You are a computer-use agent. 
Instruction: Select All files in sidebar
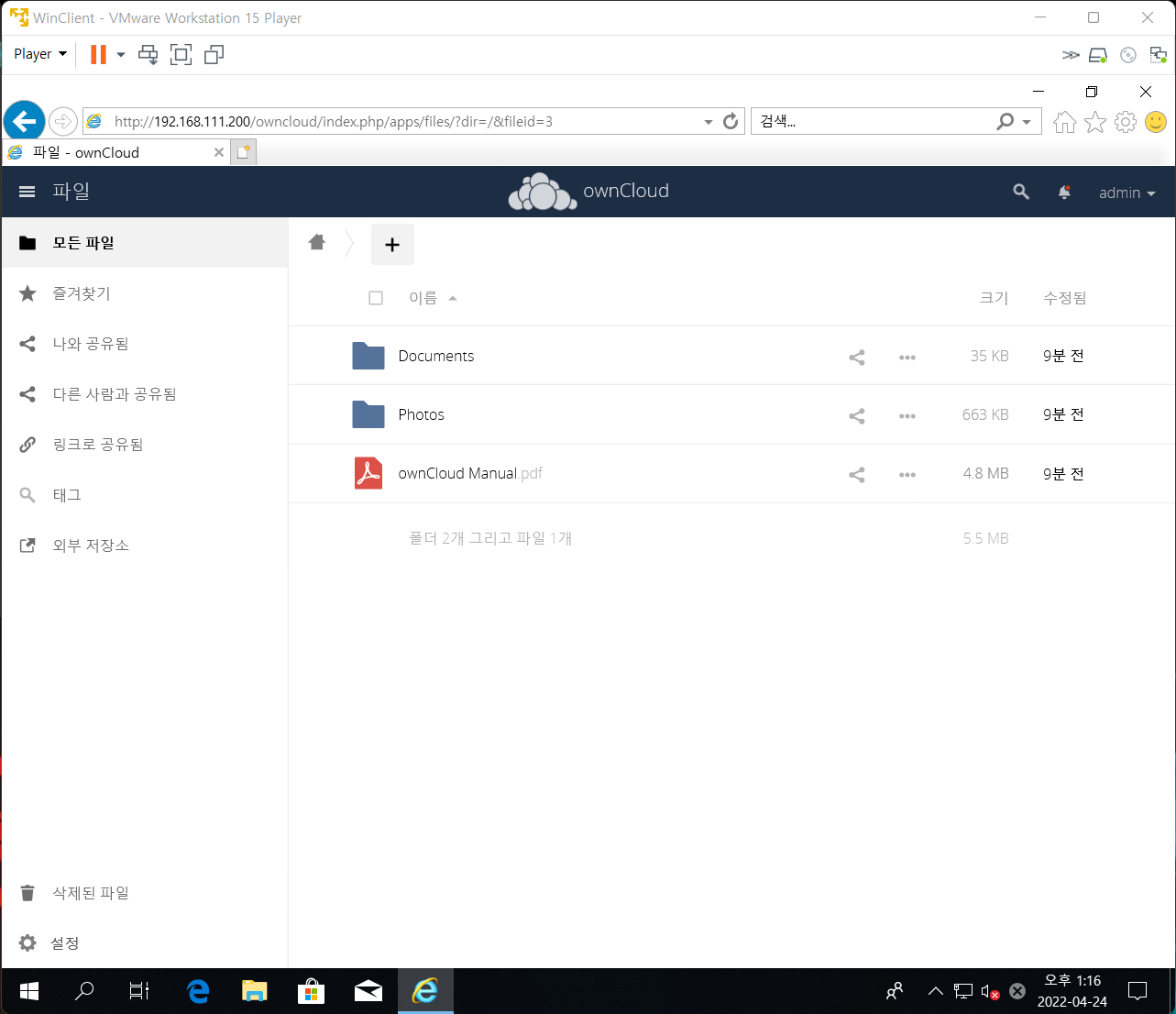145,243
